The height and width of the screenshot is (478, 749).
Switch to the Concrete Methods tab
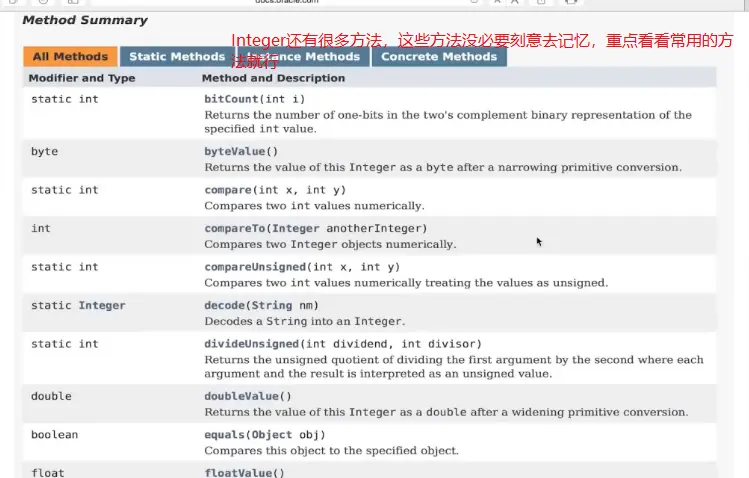(439, 56)
